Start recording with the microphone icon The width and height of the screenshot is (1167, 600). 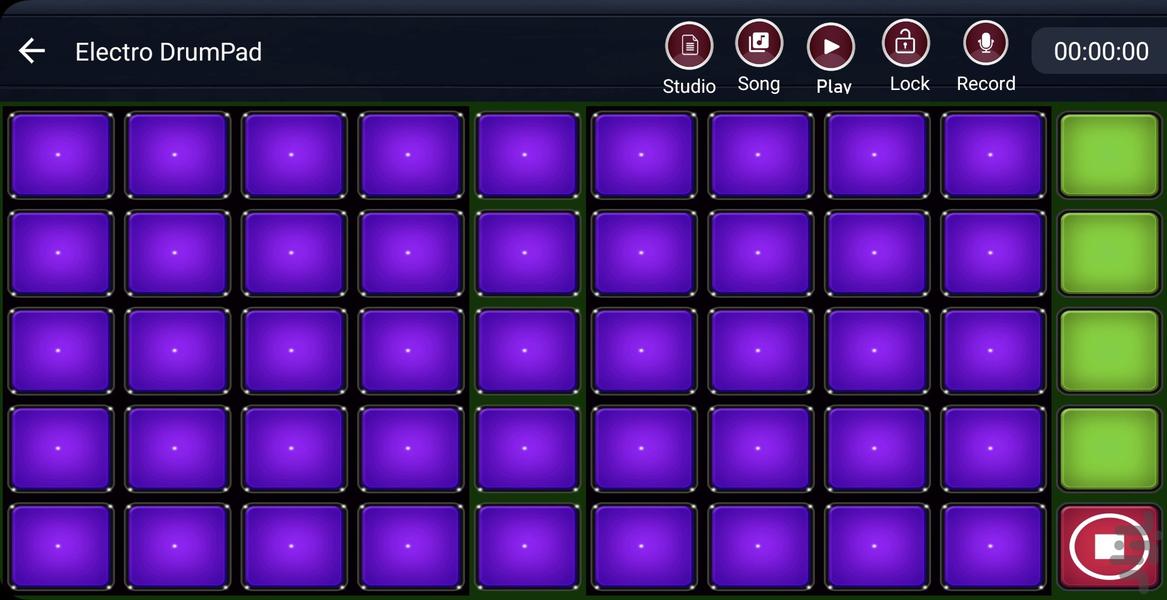point(985,44)
